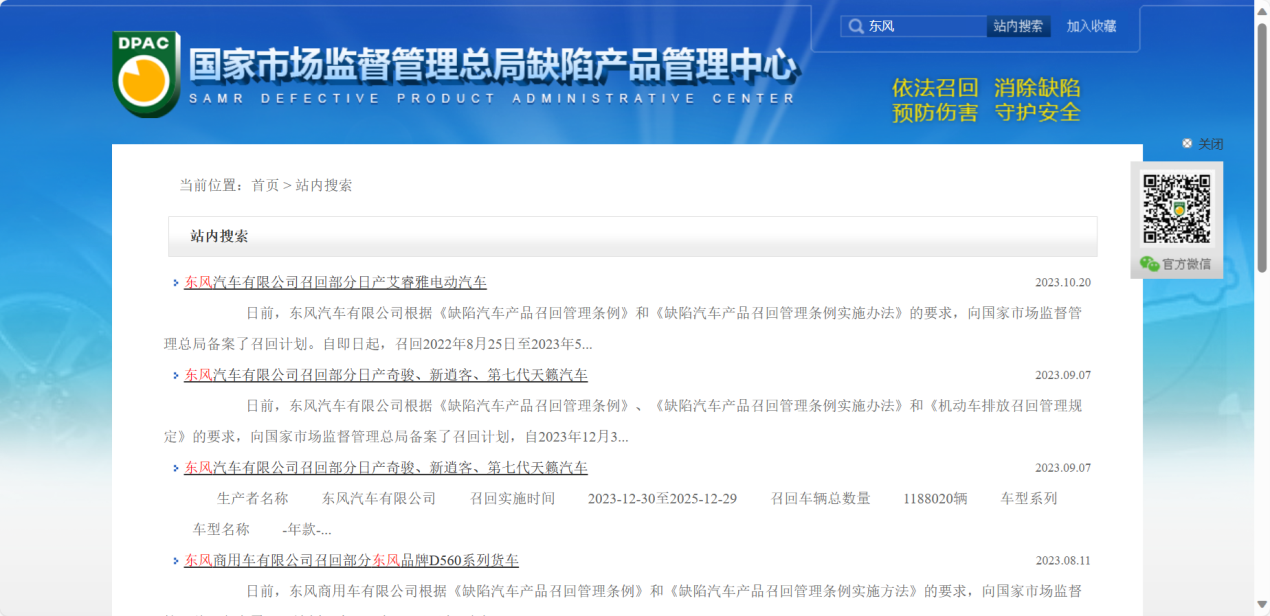
Task: Click the date 2023.10.20
Action: 1063,283
